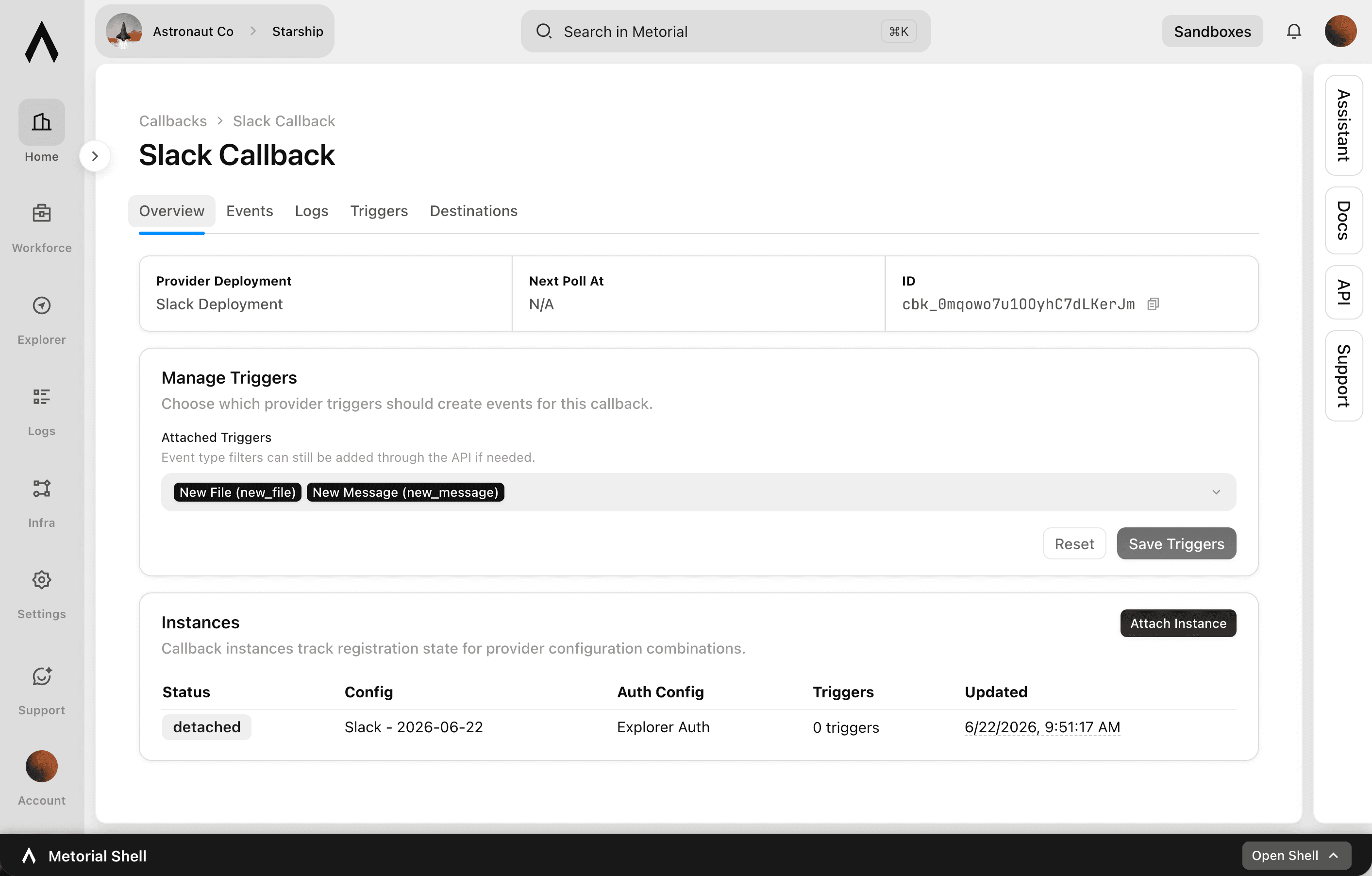Open the notifications bell

click(1294, 32)
